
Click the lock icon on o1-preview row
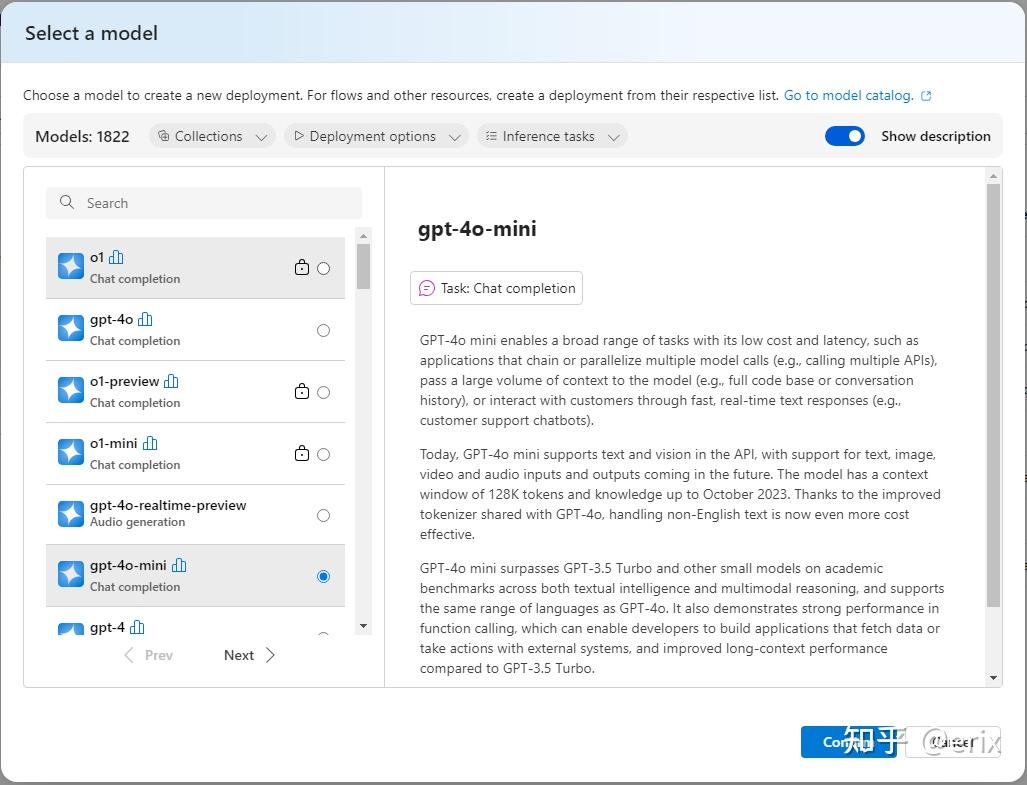tap(301, 392)
